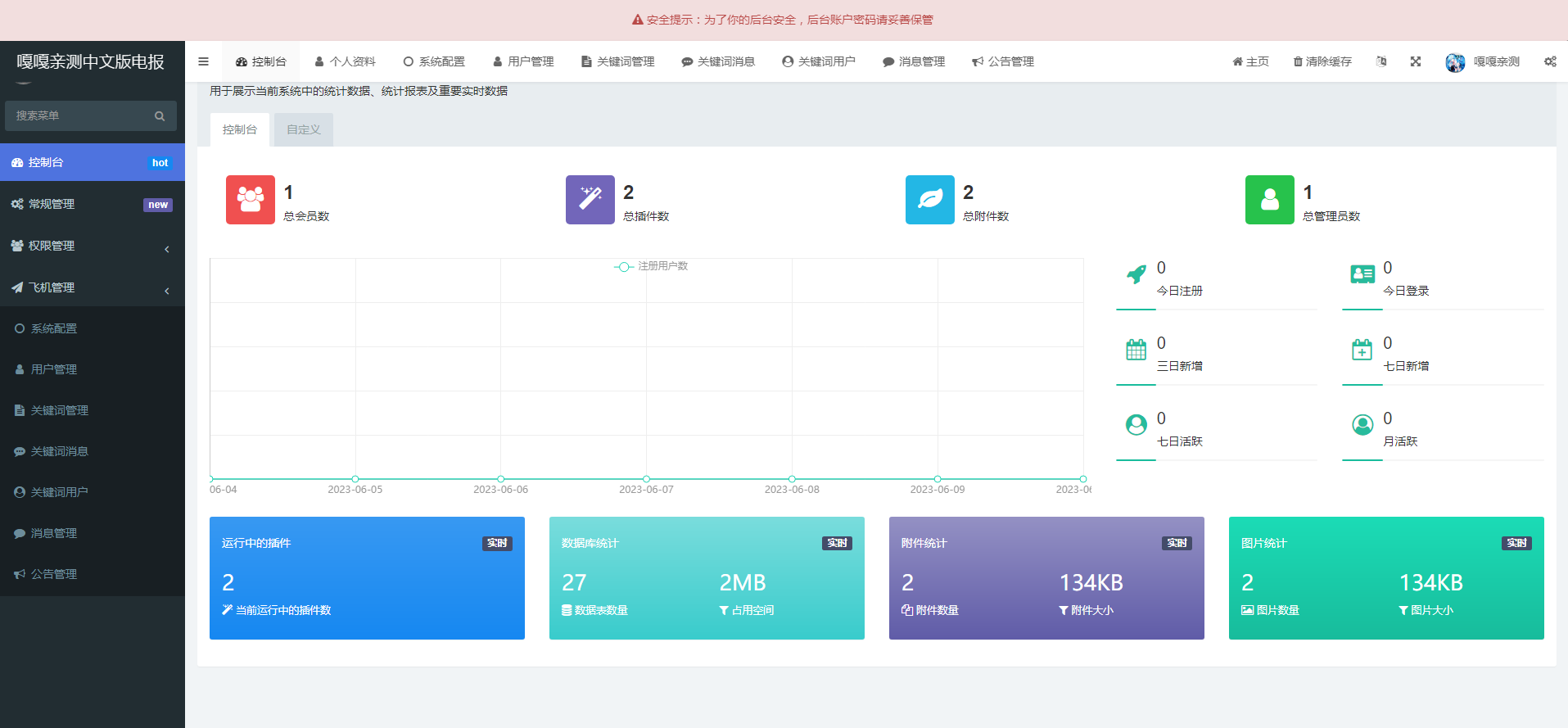Viewport: 1568px width, 728px height.
Task: Expand the 权限管理 sidebar menu
Action: coord(92,246)
